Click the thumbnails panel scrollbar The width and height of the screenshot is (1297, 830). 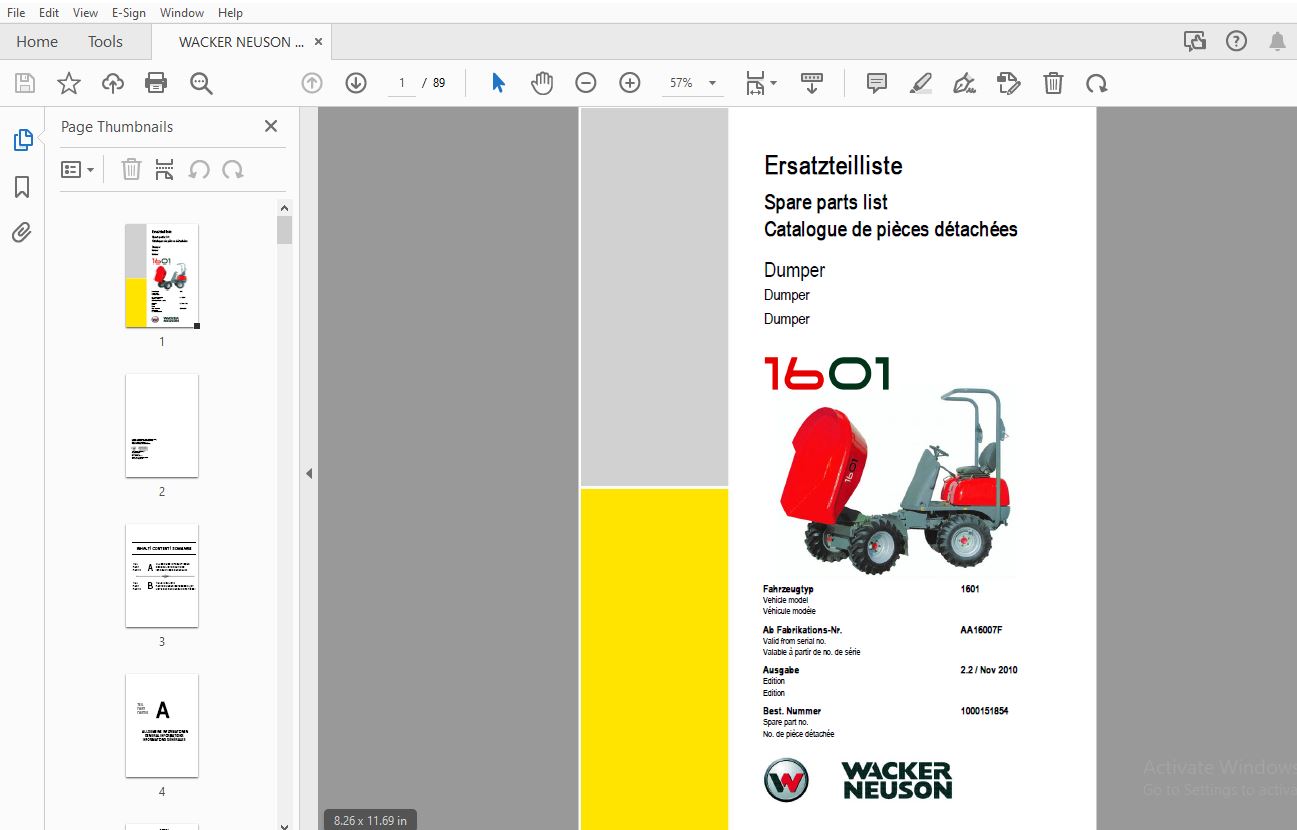pos(285,230)
